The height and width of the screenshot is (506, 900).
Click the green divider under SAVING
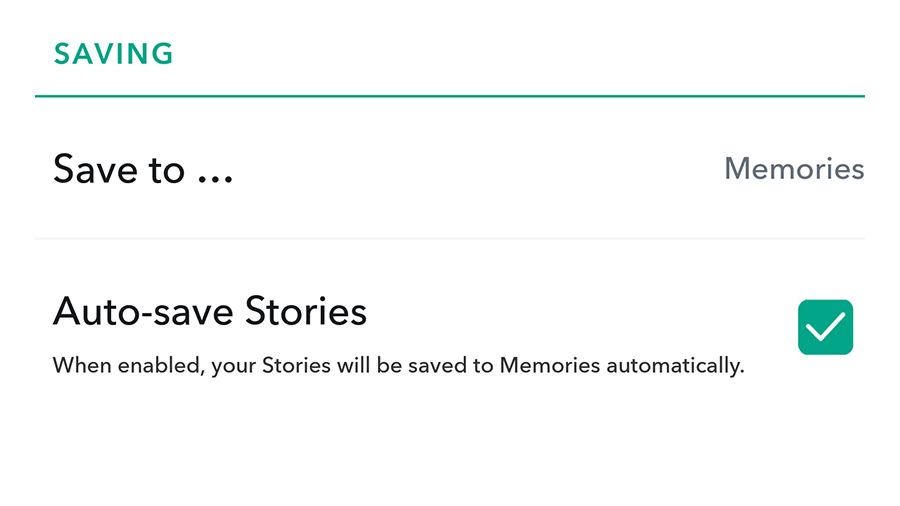(x=449, y=96)
